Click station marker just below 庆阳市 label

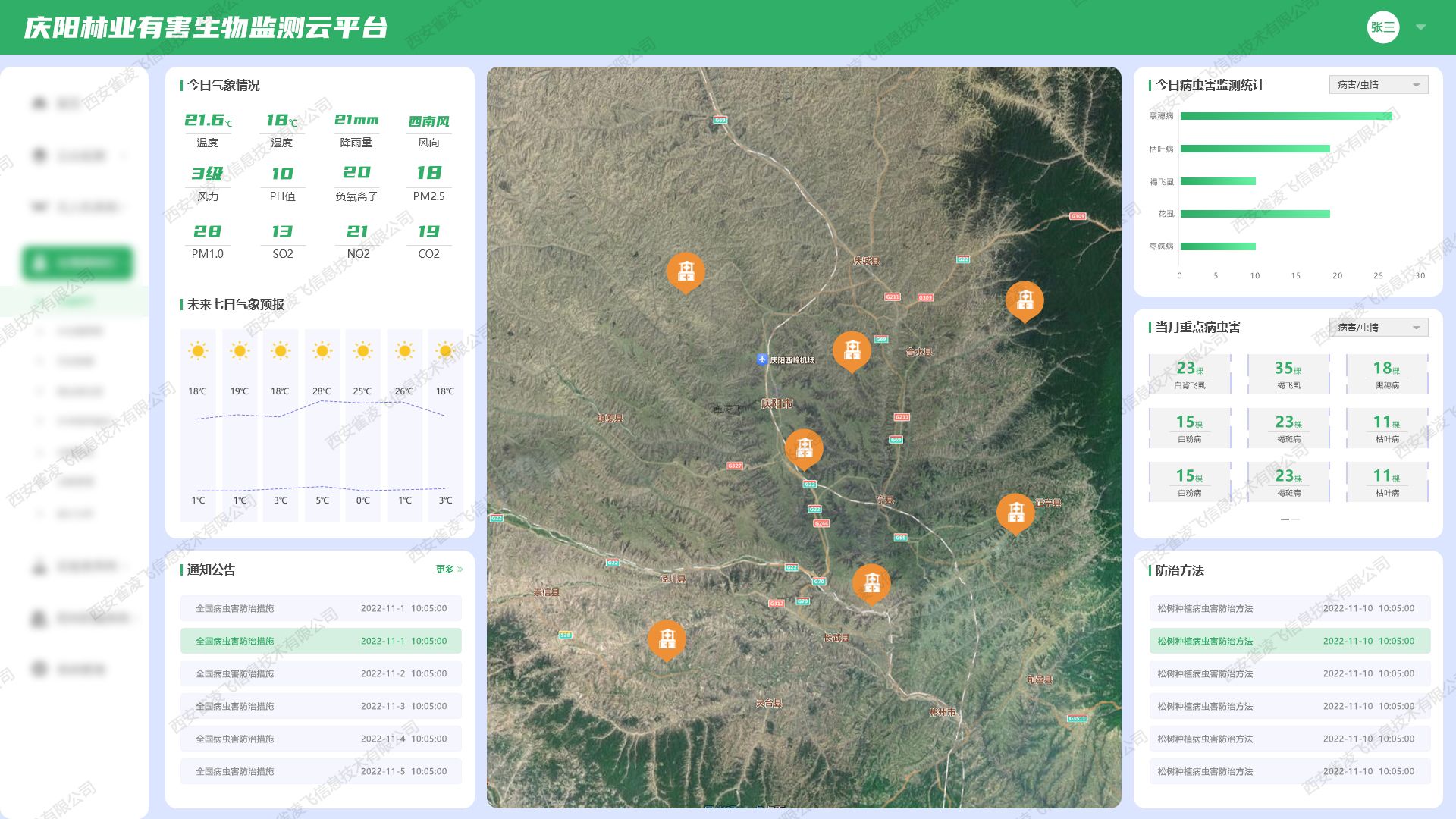(x=804, y=447)
